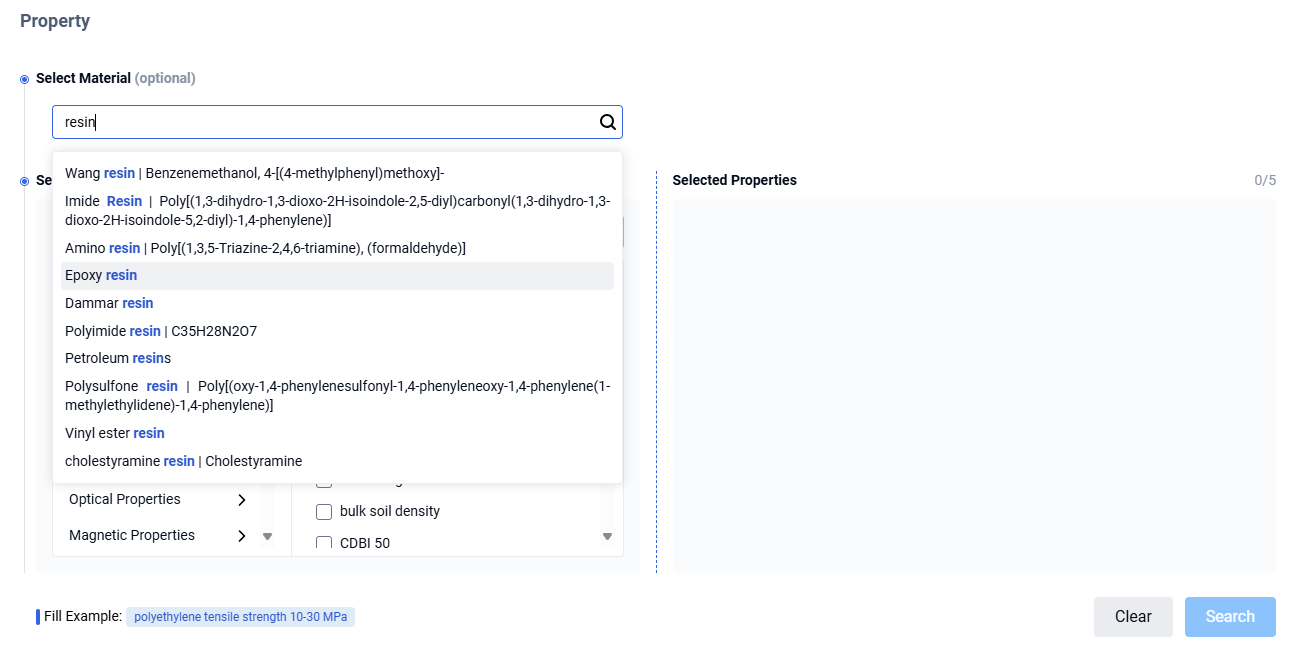Image resolution: width=1296 pixels, height=653 pixels.
Task: Click the Clear button
Action: (x=1132, y=617)
